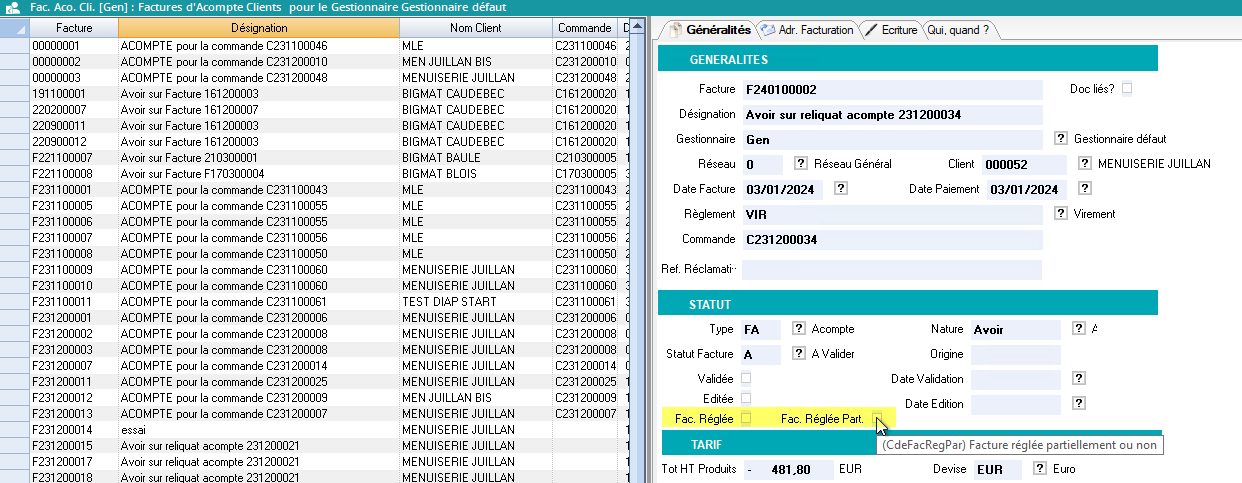Switch to the Adr. Facturation tab
Screen dimensions: 1242x483
point(807,30)
